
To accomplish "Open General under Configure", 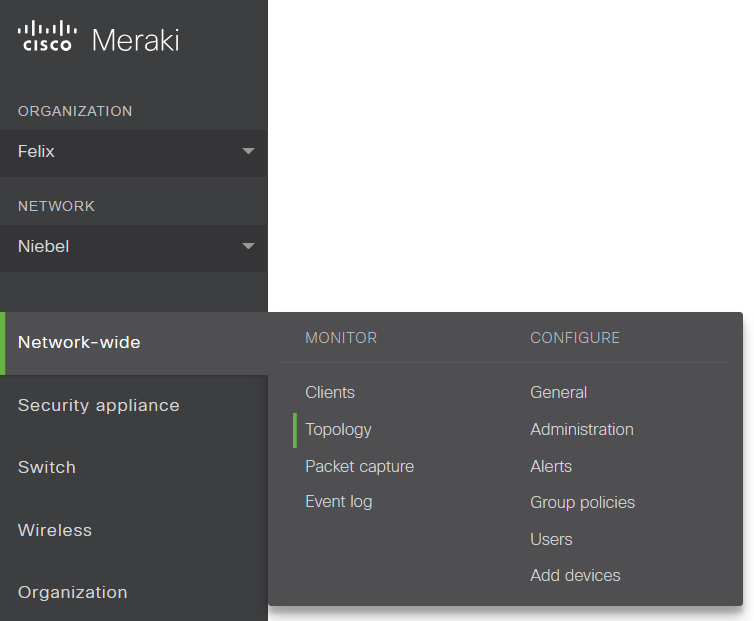I will [x=558, y=393].
